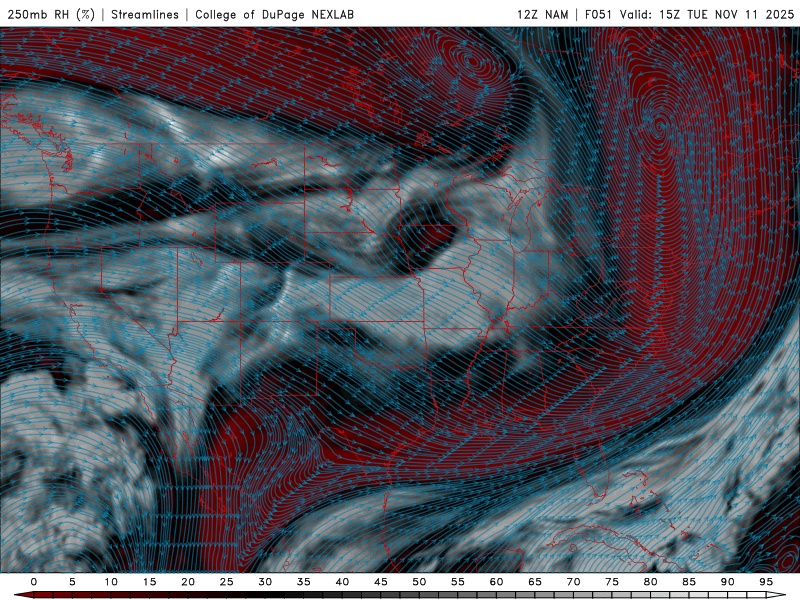Image resolution: width=800 pixels, height=600 pixels.
Task: Select the "10" colorbar value
Action: (x=111, y=582)
